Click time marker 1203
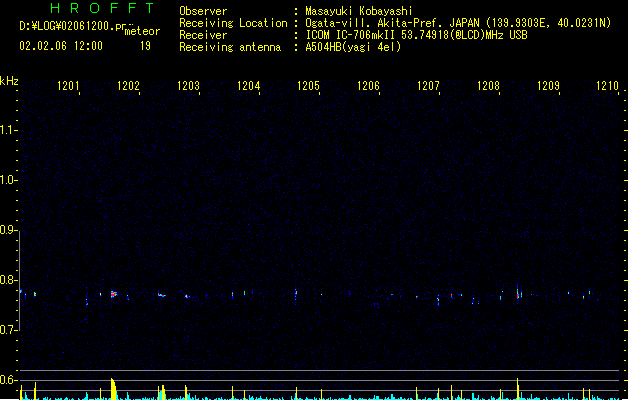The height and width of the screenshot is (400, 629). (188, 85)
